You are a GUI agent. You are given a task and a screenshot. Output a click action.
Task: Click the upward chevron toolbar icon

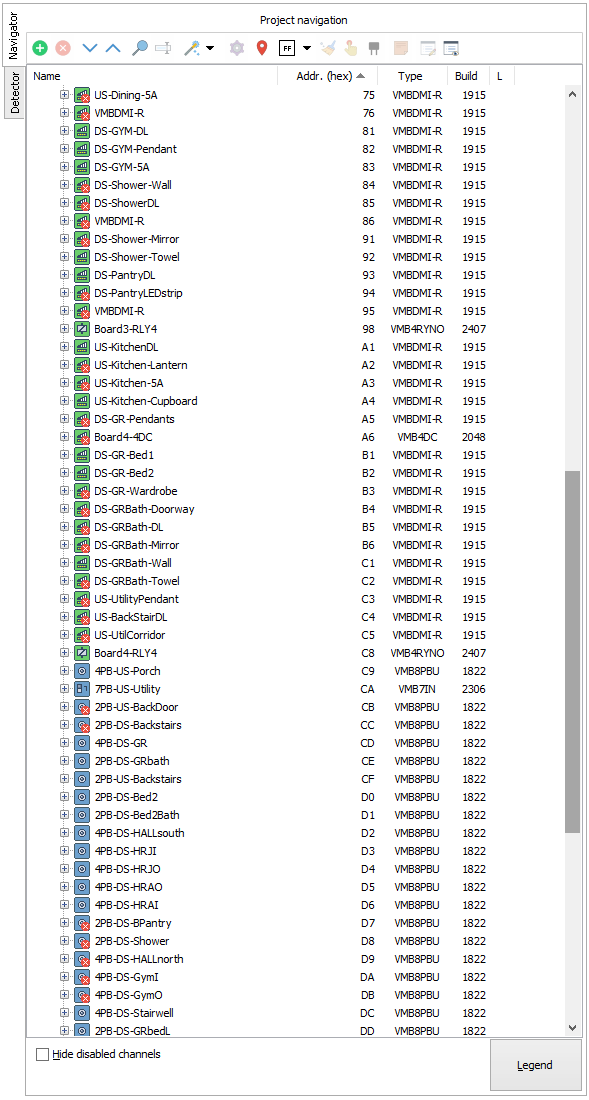[113, 48]
